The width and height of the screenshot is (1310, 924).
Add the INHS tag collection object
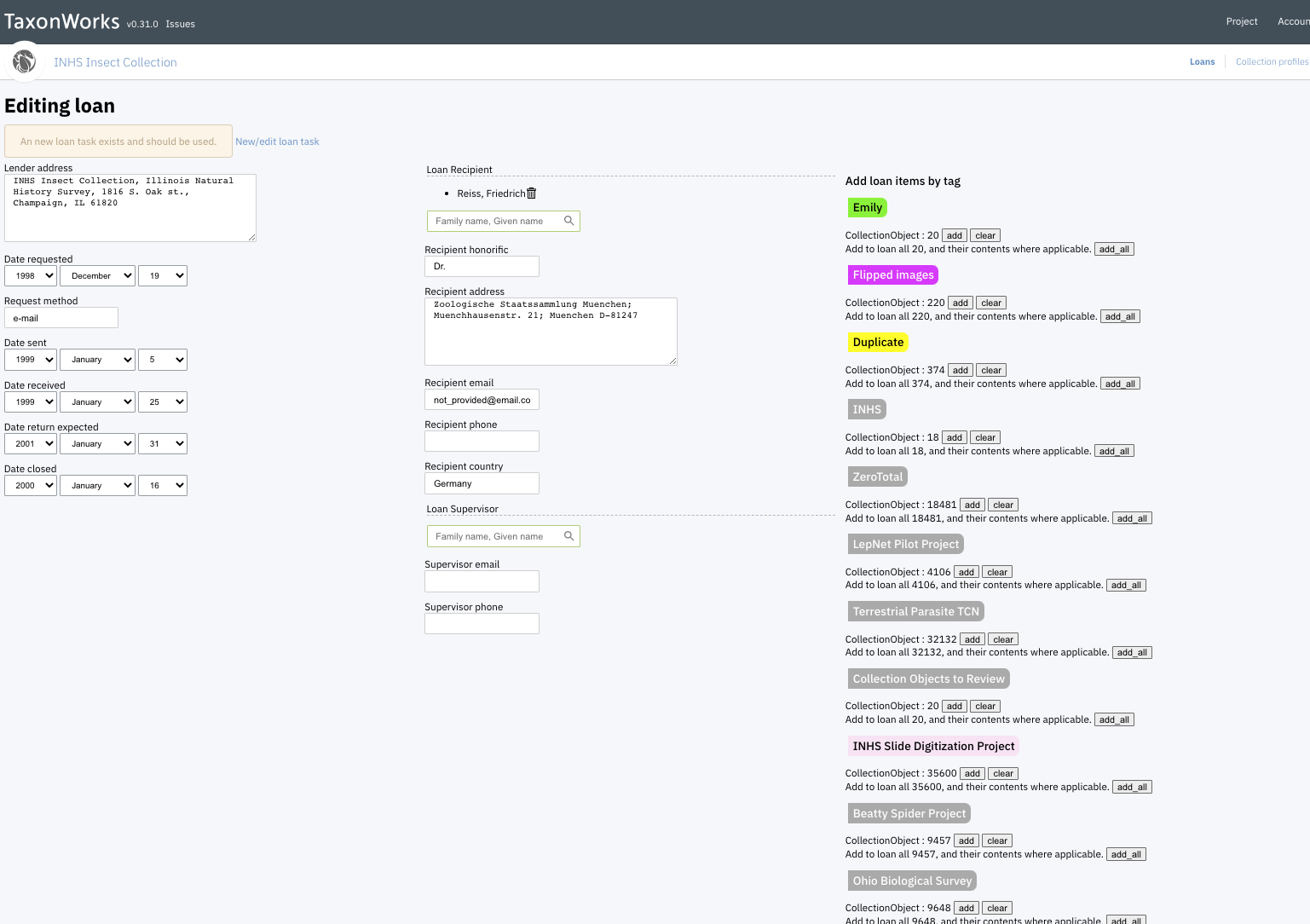pos(954,437)
